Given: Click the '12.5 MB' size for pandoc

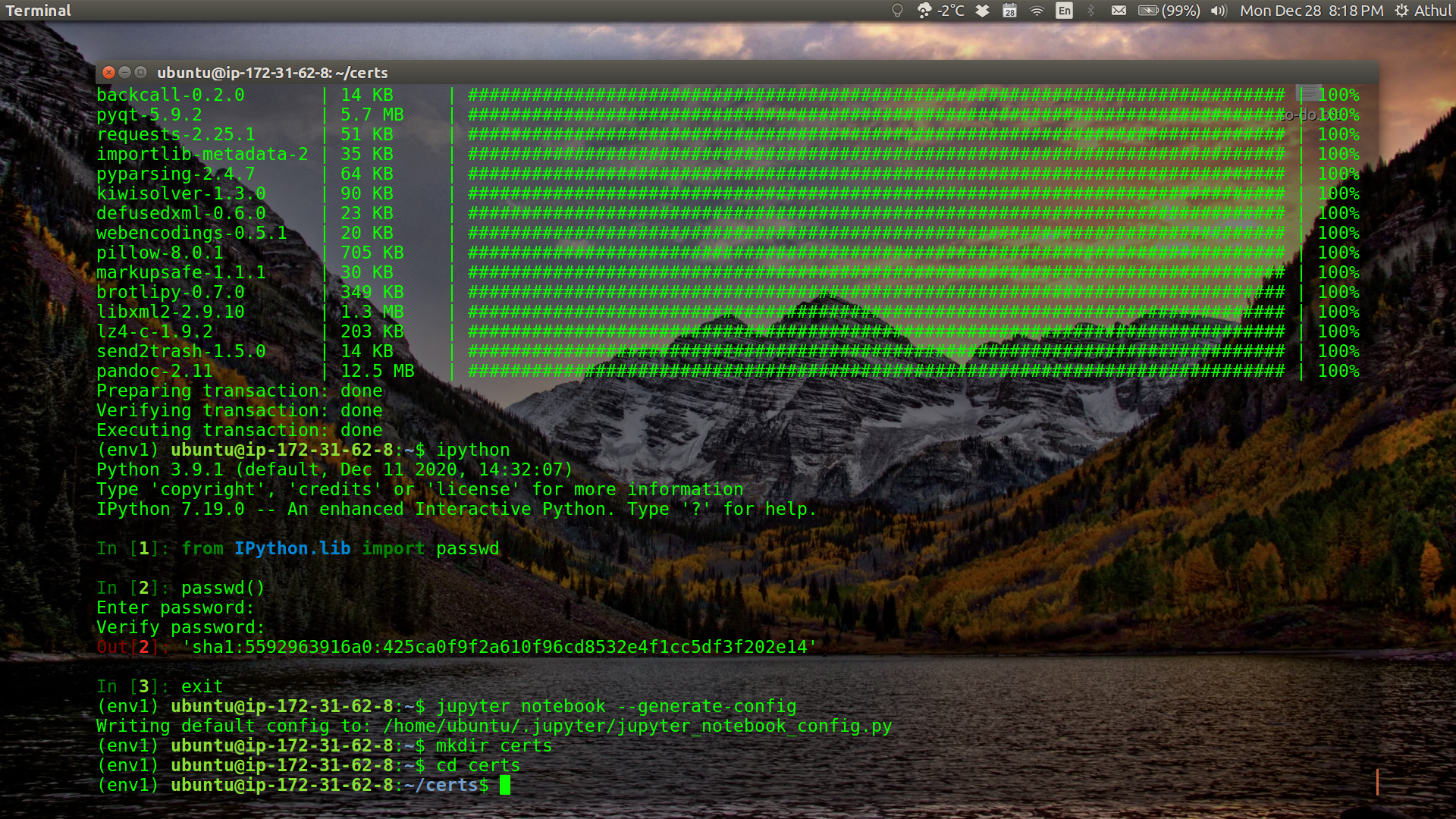Looking at the screenshot, I should click(378, 371).
